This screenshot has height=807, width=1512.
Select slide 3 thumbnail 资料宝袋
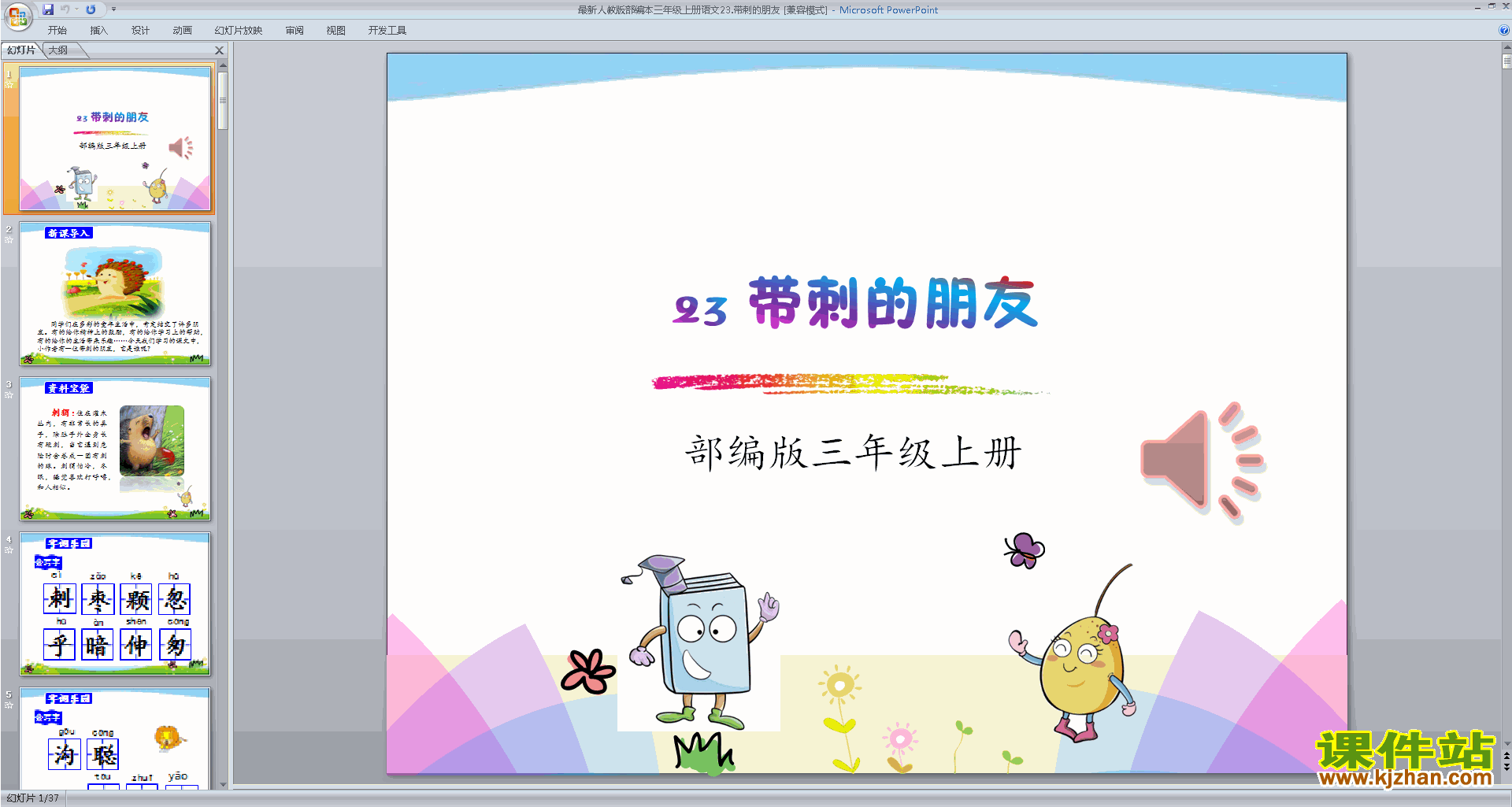click(x=115, y=449)
